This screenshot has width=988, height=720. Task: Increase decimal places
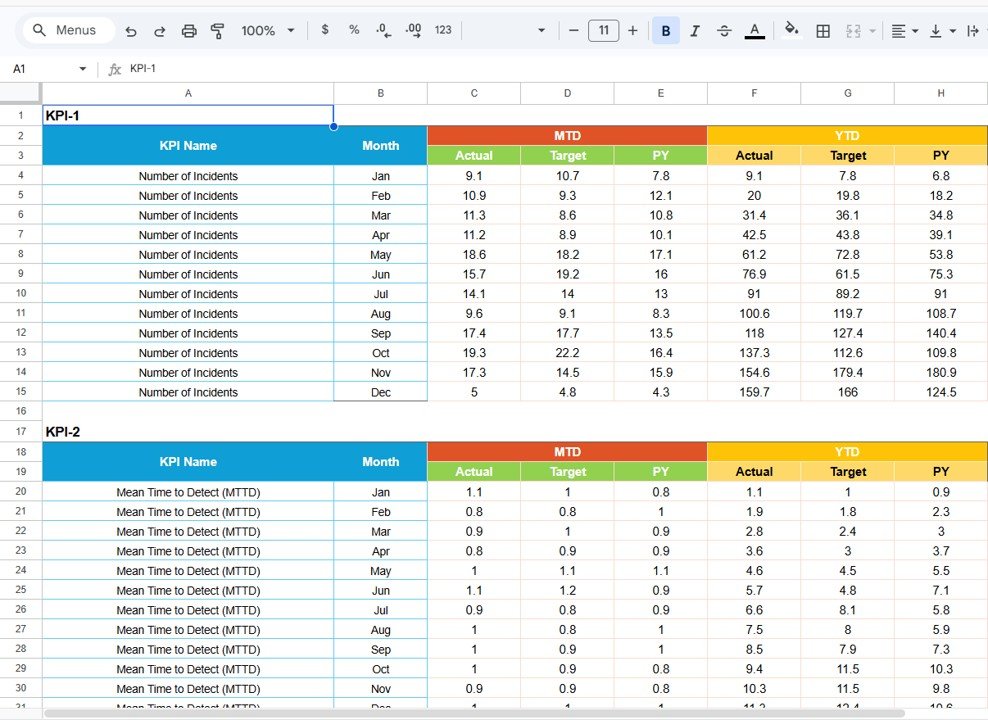pyautogui.click(x=412, y=30)
